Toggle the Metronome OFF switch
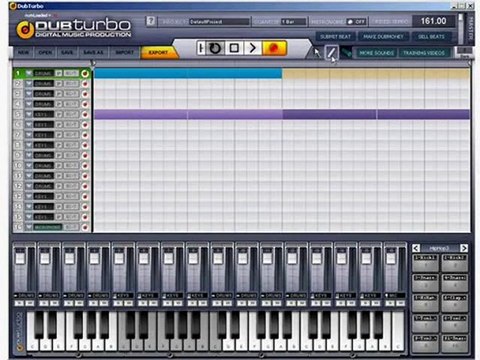 (x=356, y=22)
